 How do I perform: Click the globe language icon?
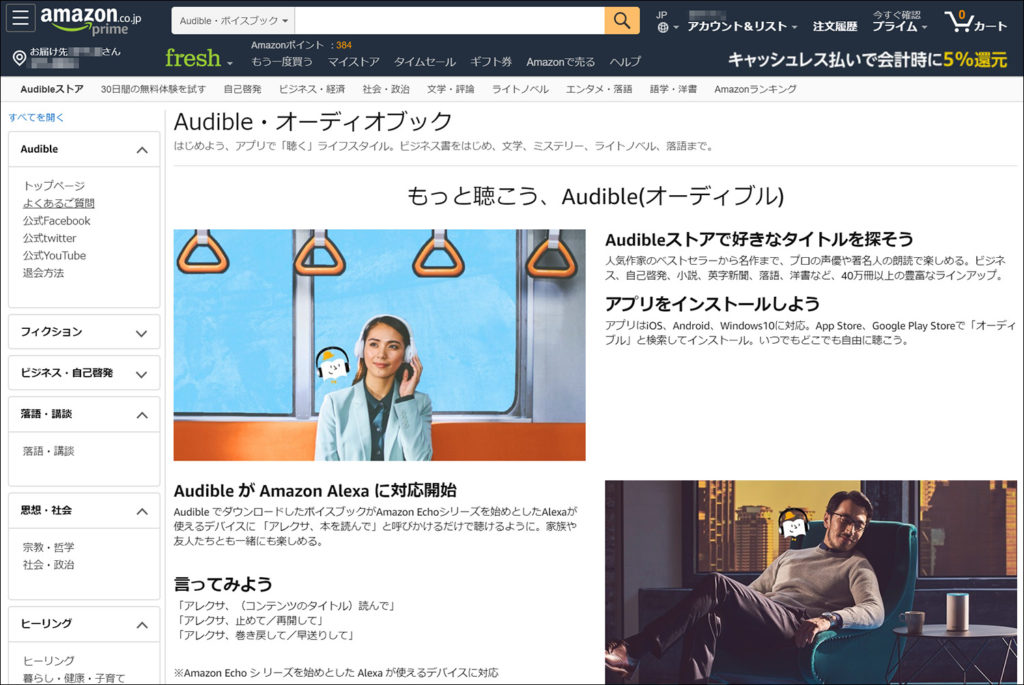663,27
